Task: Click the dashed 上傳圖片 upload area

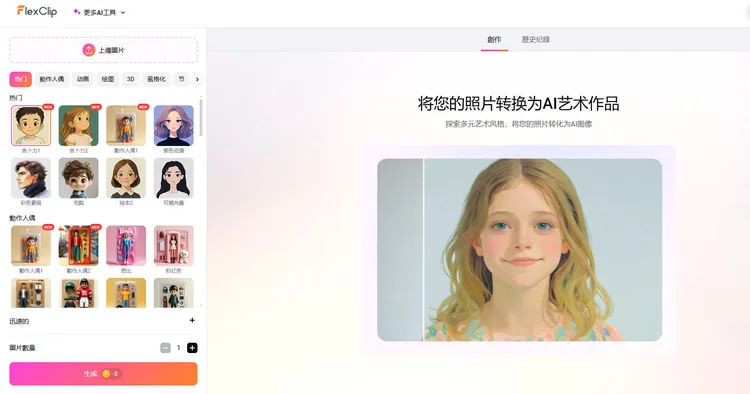Action: 103,50
